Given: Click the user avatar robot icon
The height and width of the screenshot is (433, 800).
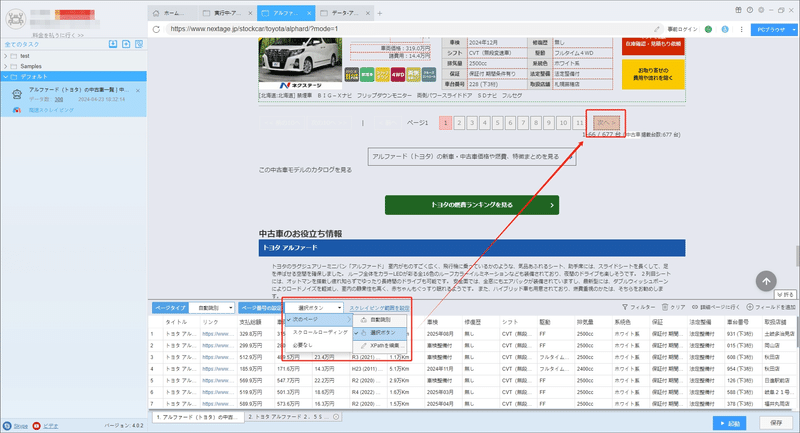Looking at the screenshot, I should 15,19.
